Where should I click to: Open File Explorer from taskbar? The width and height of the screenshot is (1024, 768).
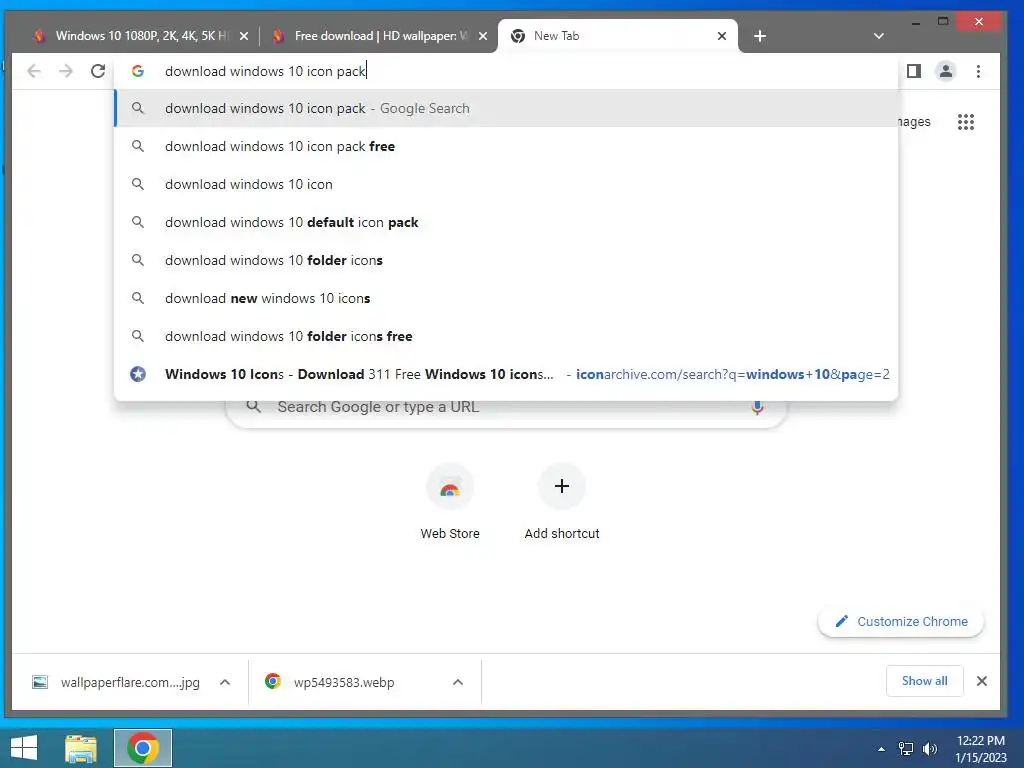[80, 748]
